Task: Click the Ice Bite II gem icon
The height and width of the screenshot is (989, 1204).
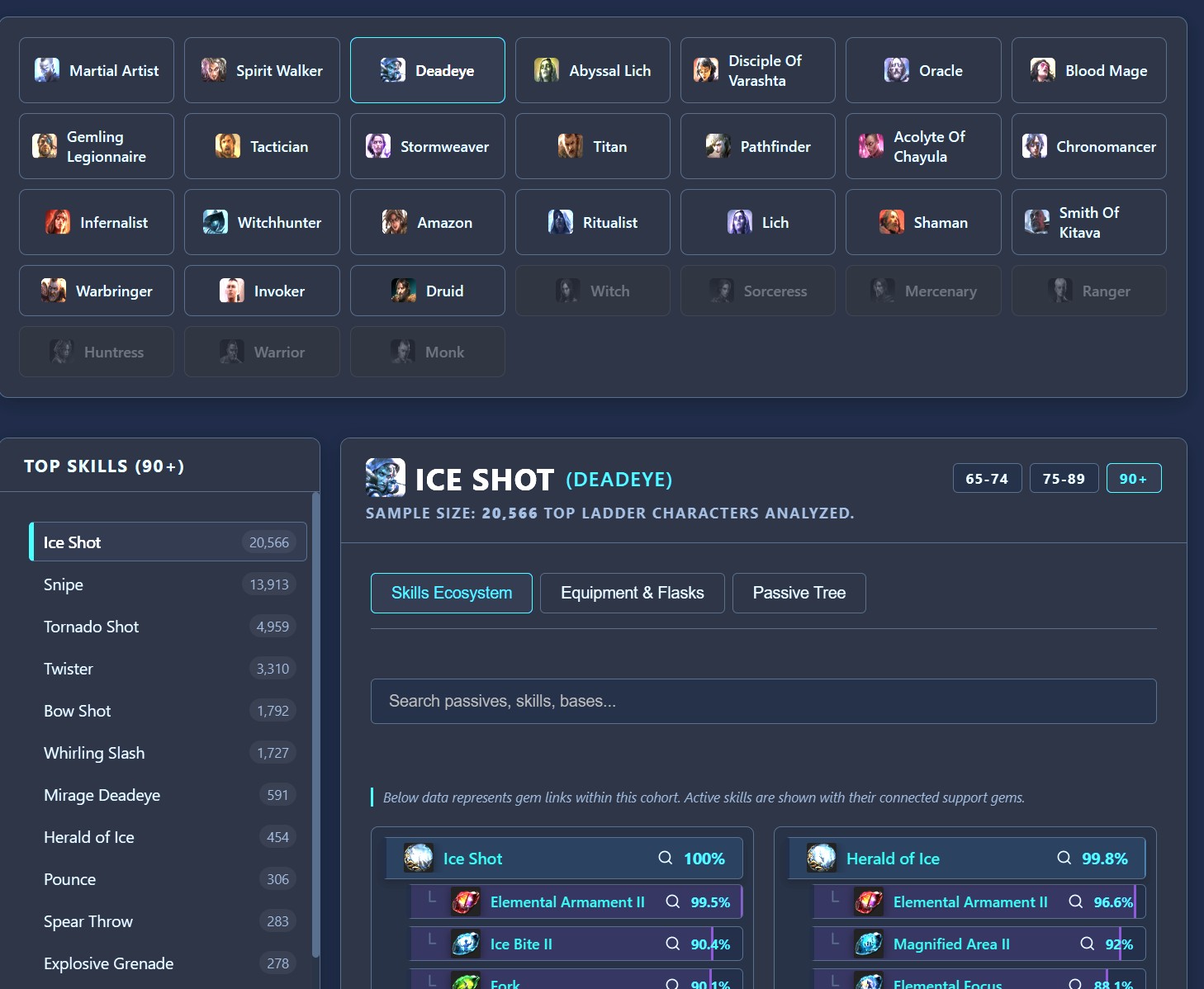Action: [466, 944]
